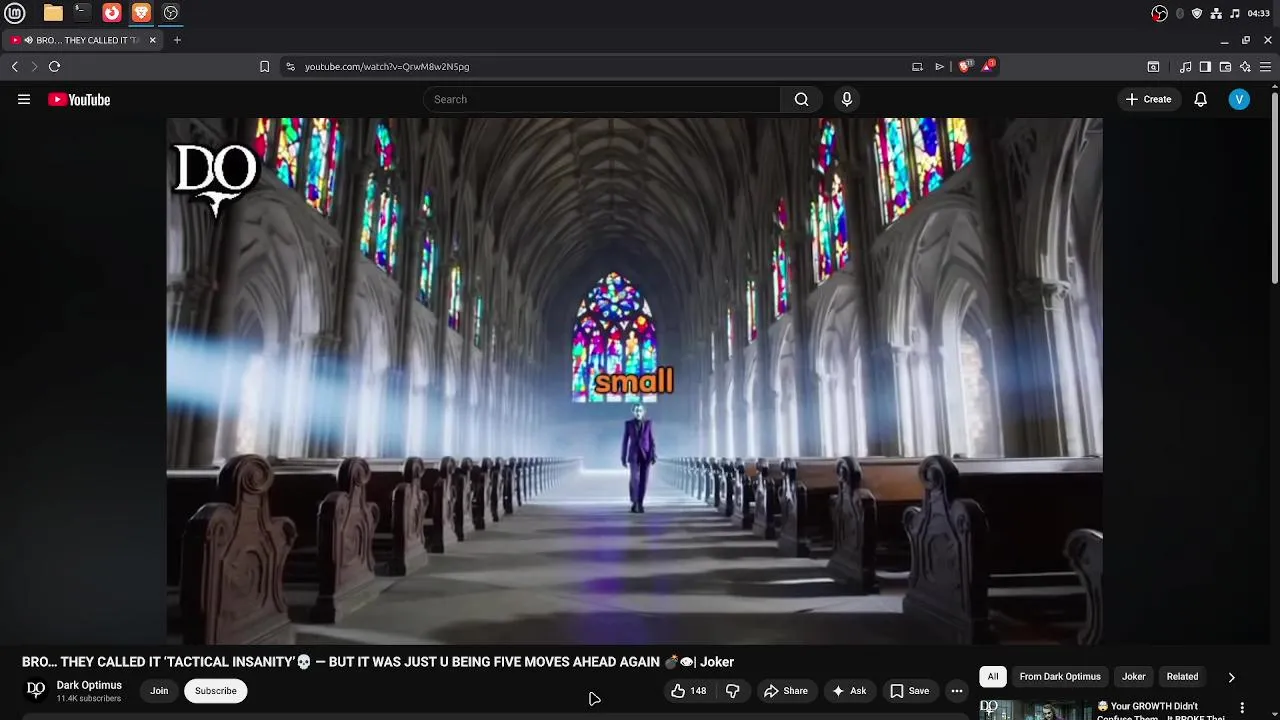The image size is (1280, 720).
Task: Share the video
Action: pyautogui.click(x=786, y=691)
